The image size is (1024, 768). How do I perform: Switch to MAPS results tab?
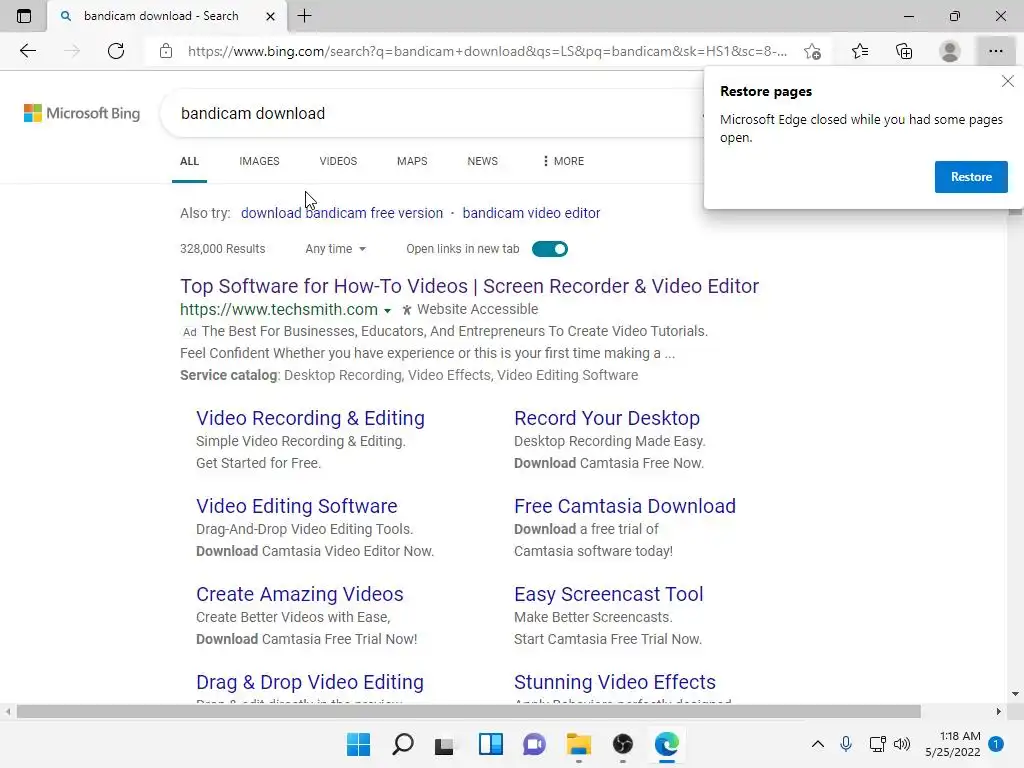pos(412,161)
